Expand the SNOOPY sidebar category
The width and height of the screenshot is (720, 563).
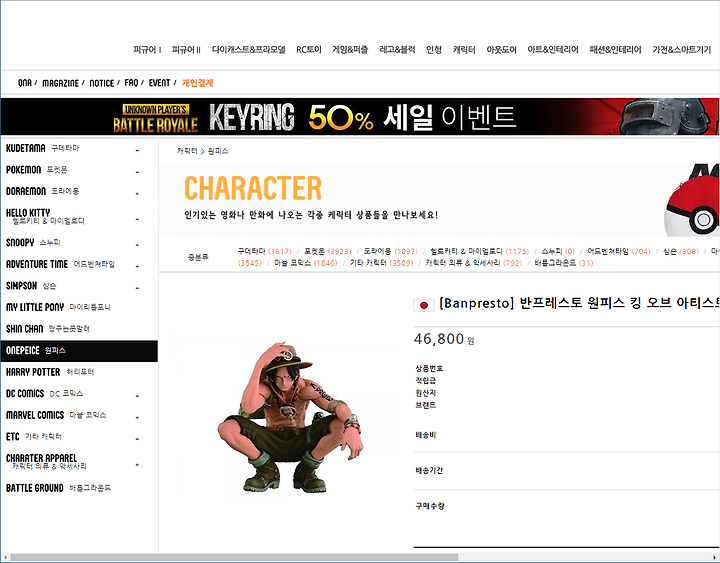pos(137,245)
